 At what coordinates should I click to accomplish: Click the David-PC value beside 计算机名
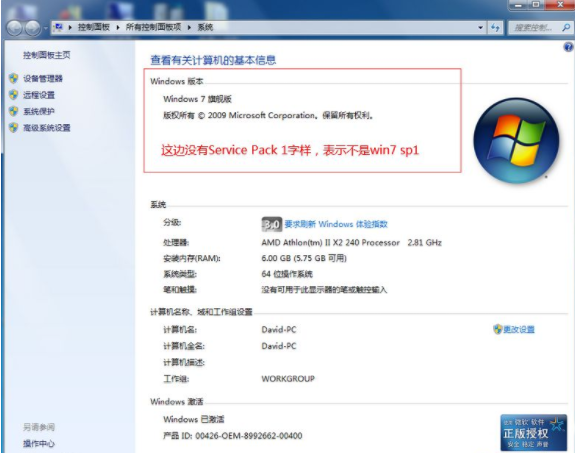point(279,329)
